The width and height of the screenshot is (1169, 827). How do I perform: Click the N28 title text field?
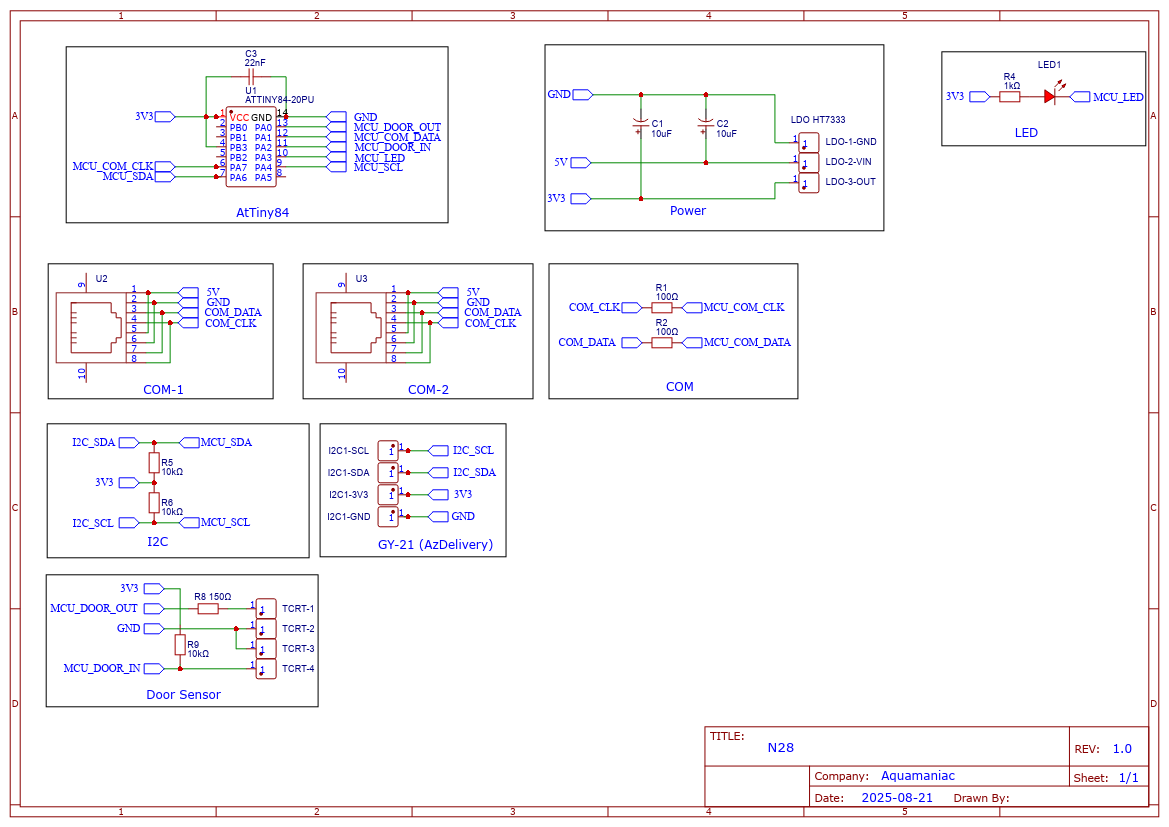(x=781, y=747)
